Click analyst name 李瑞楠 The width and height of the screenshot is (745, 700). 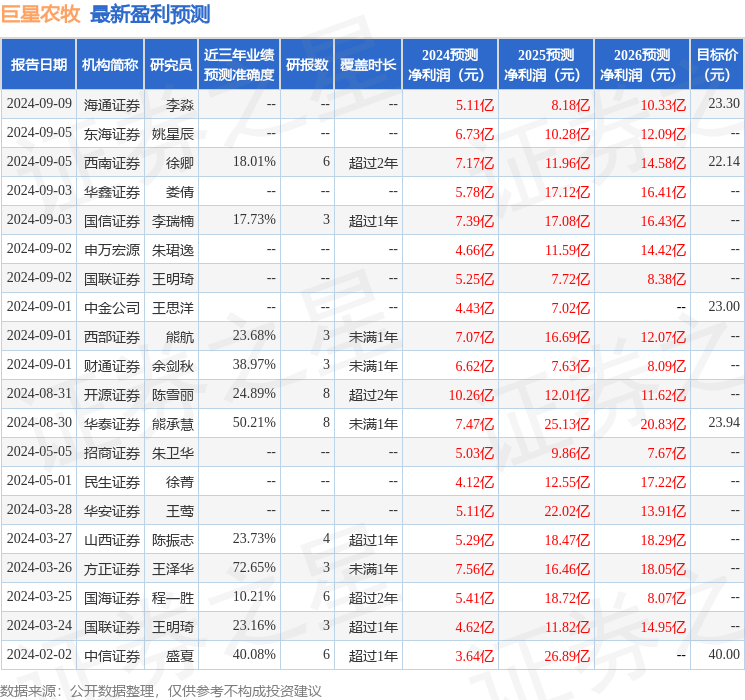coord(173,221)
